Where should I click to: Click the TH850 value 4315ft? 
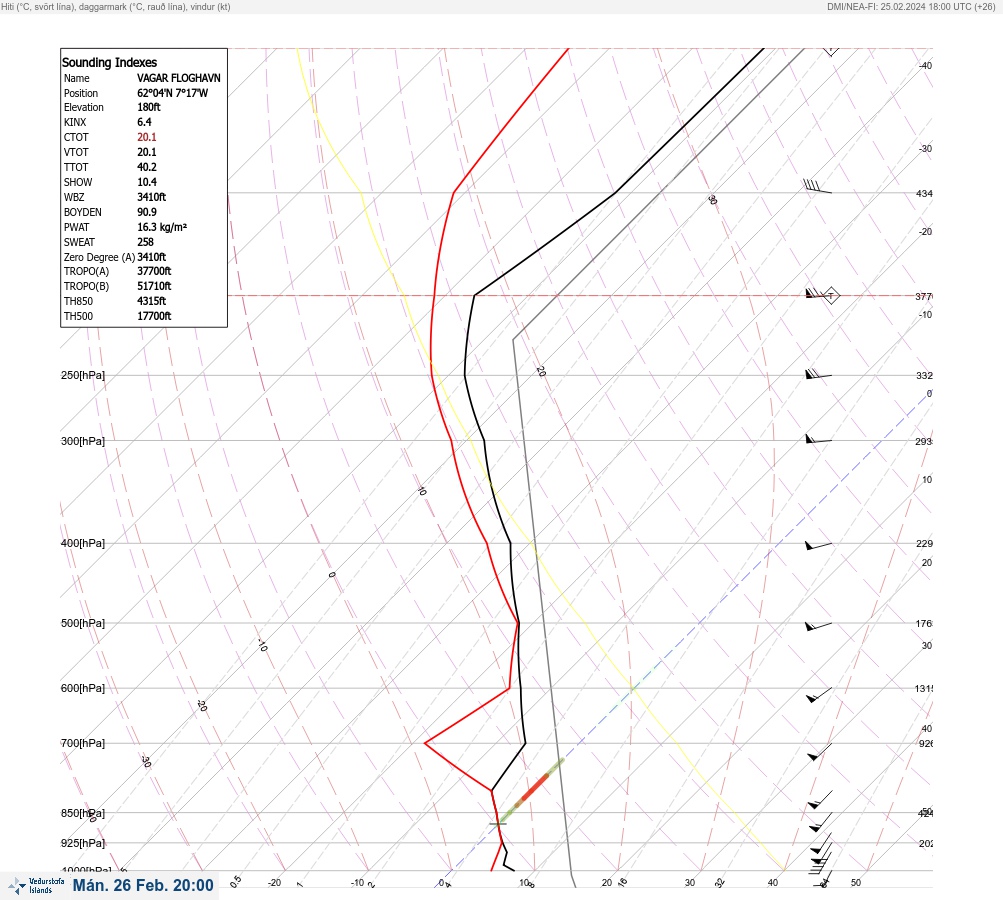(152, 301)
